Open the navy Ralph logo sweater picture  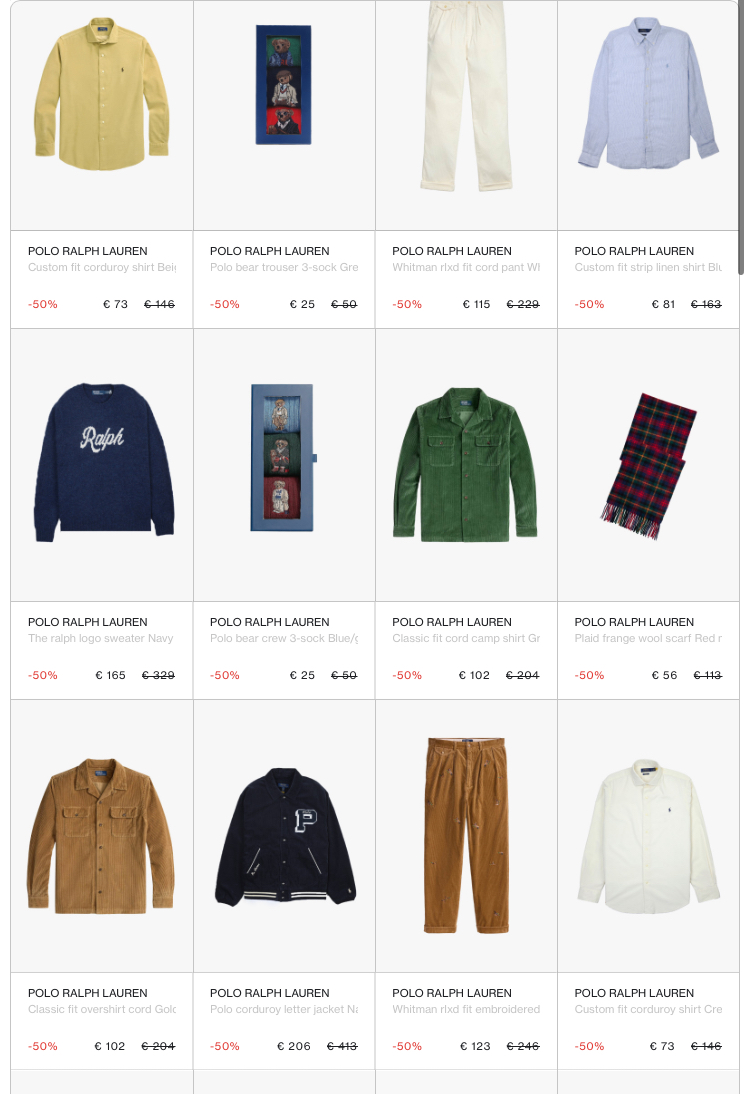[103, 462]
